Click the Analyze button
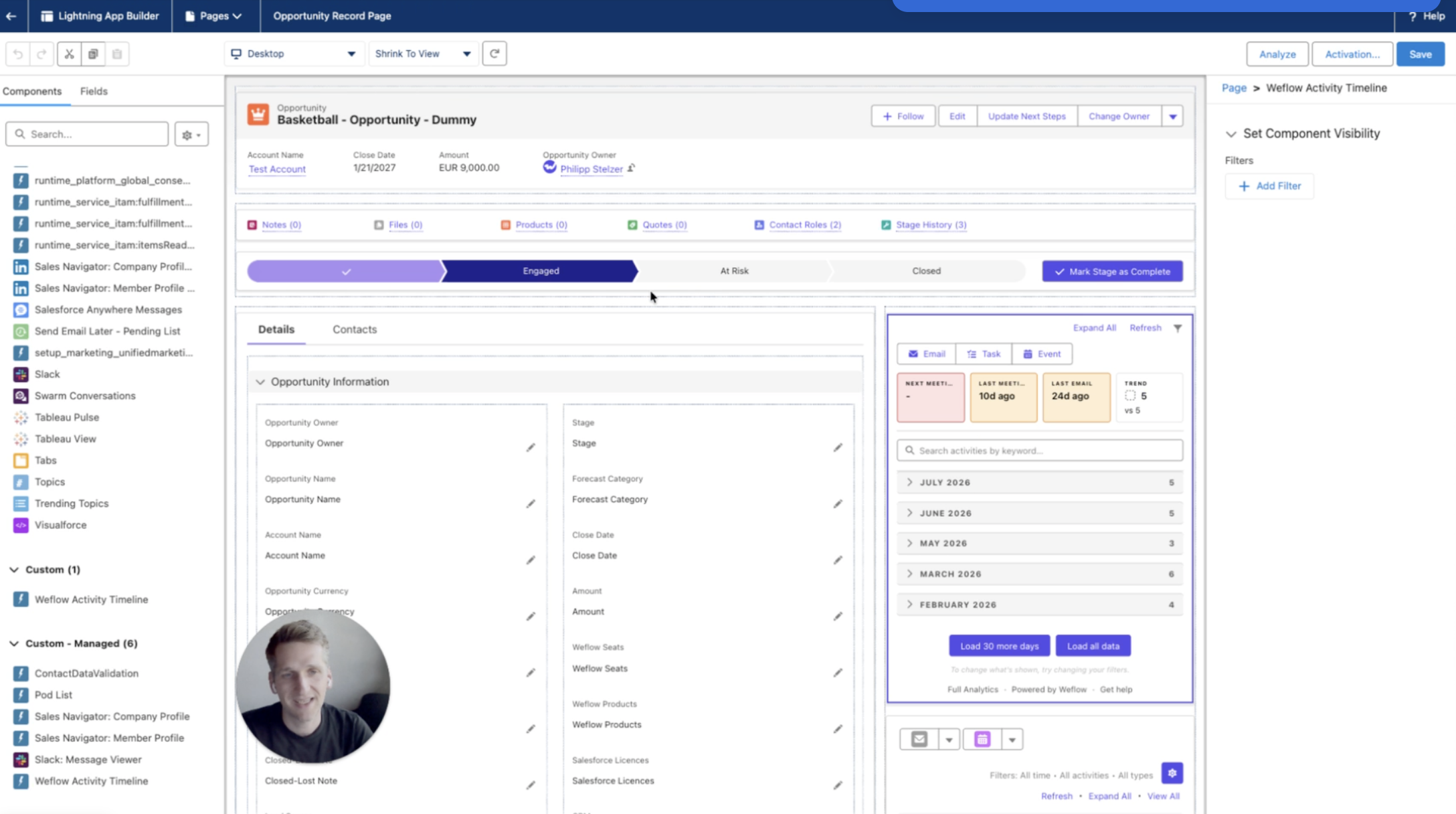This screenshot has height=814, width=1456. pos(1277,54)
